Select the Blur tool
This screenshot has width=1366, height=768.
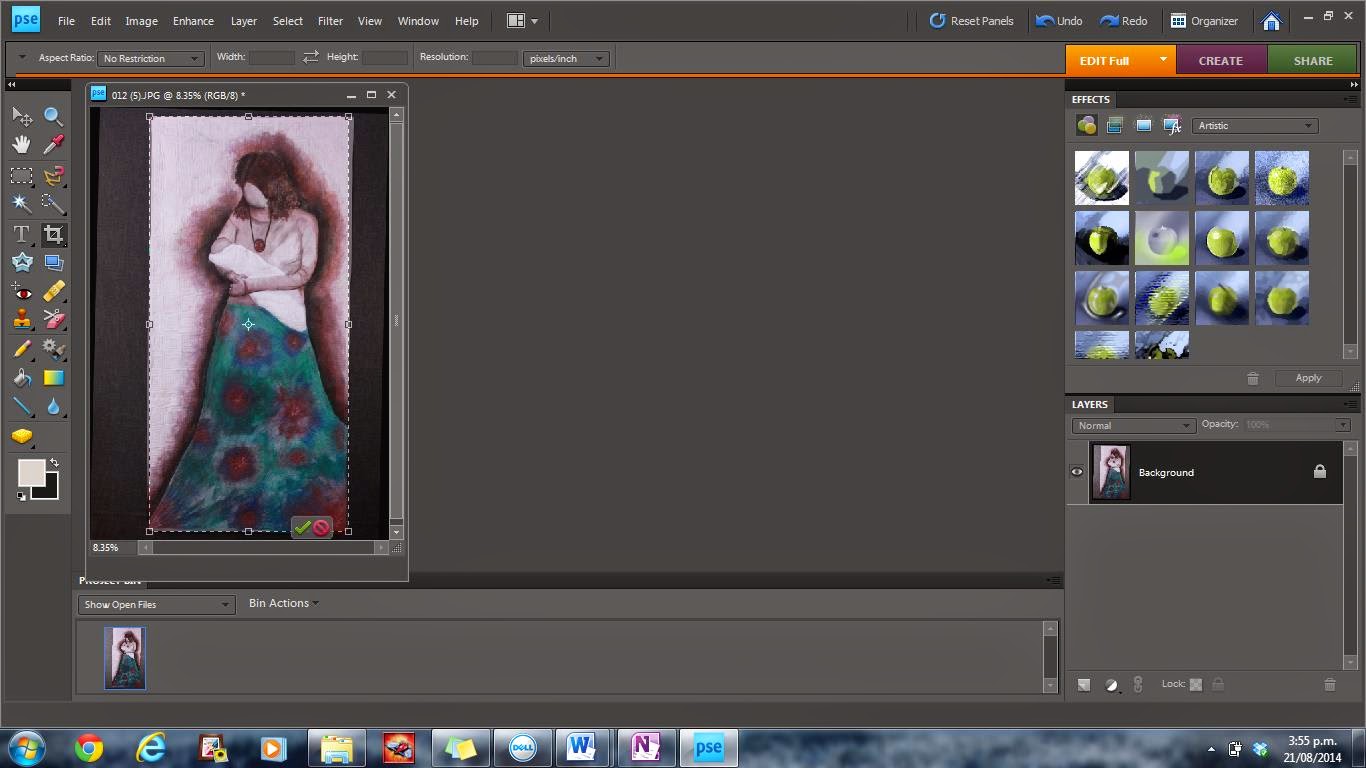point(54,406)
